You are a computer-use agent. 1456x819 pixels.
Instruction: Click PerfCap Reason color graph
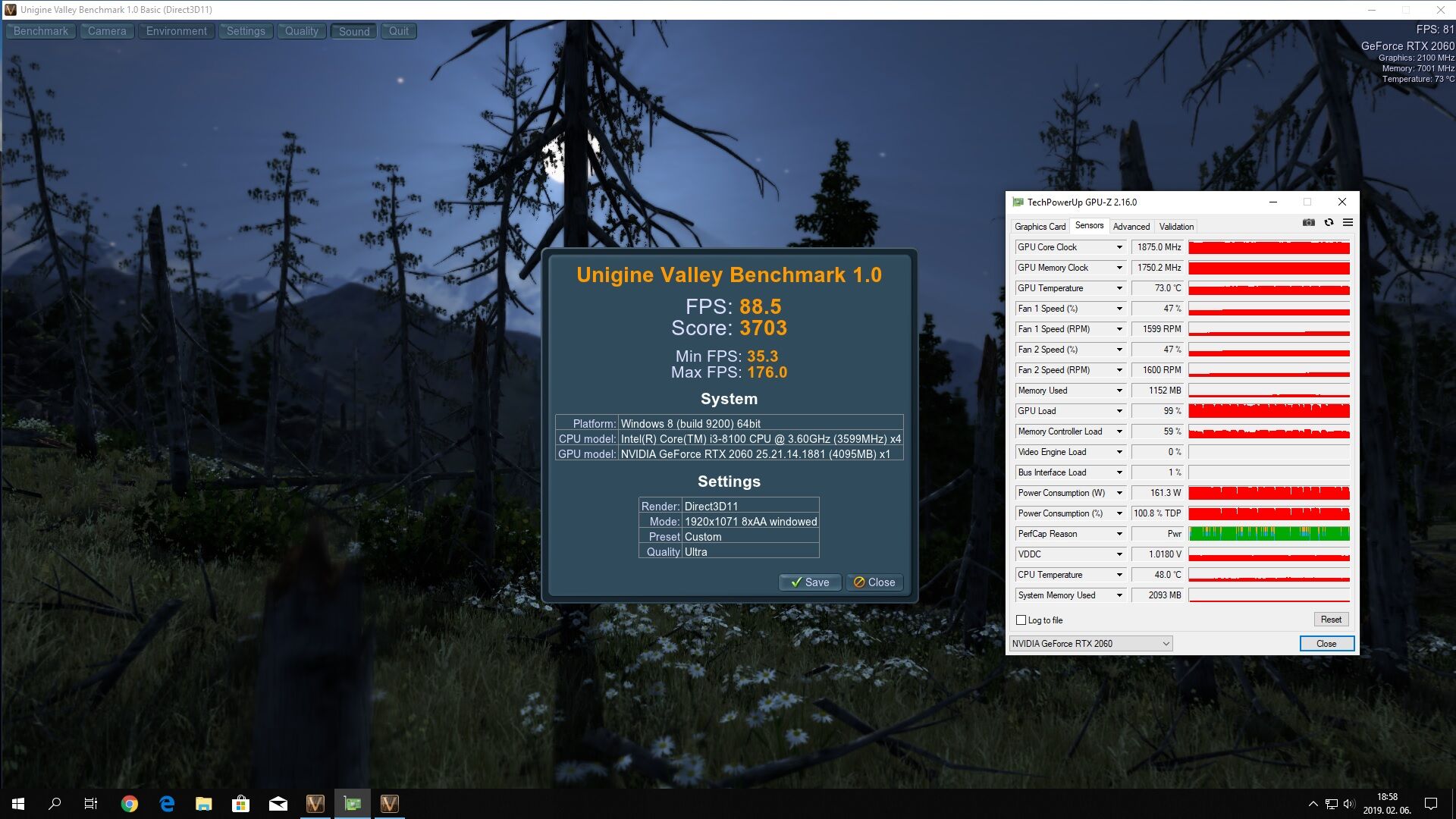(1269, 534)
